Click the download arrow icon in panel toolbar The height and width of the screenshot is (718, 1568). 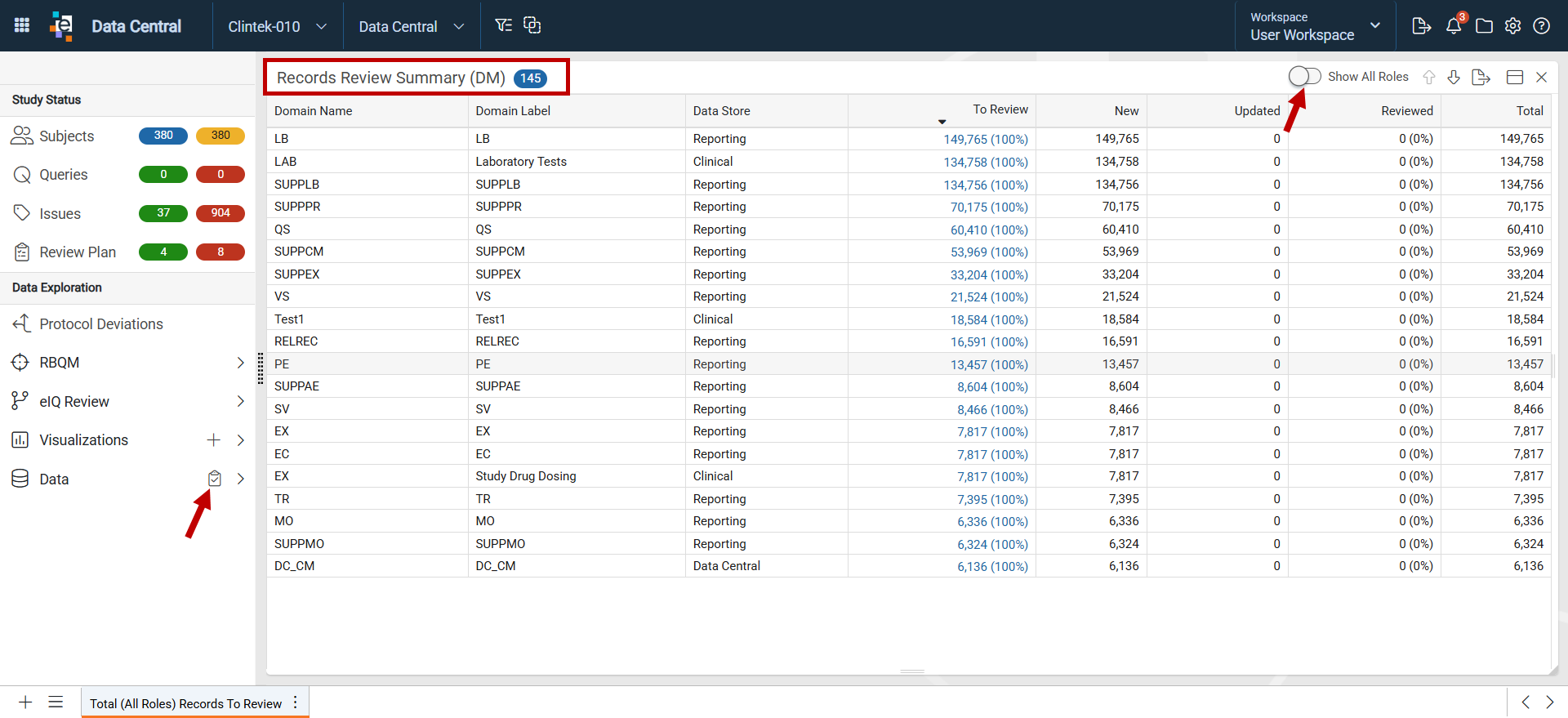(x=1454, y=77)
